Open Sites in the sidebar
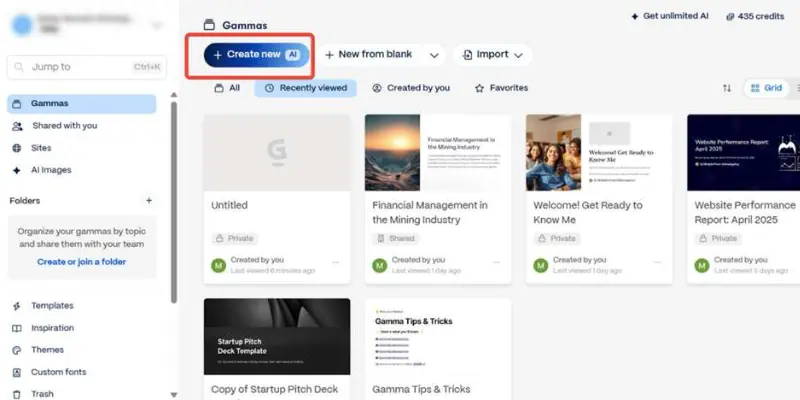Screen dimensions: 800x400 pyautogui.click(x=82, y=148)
